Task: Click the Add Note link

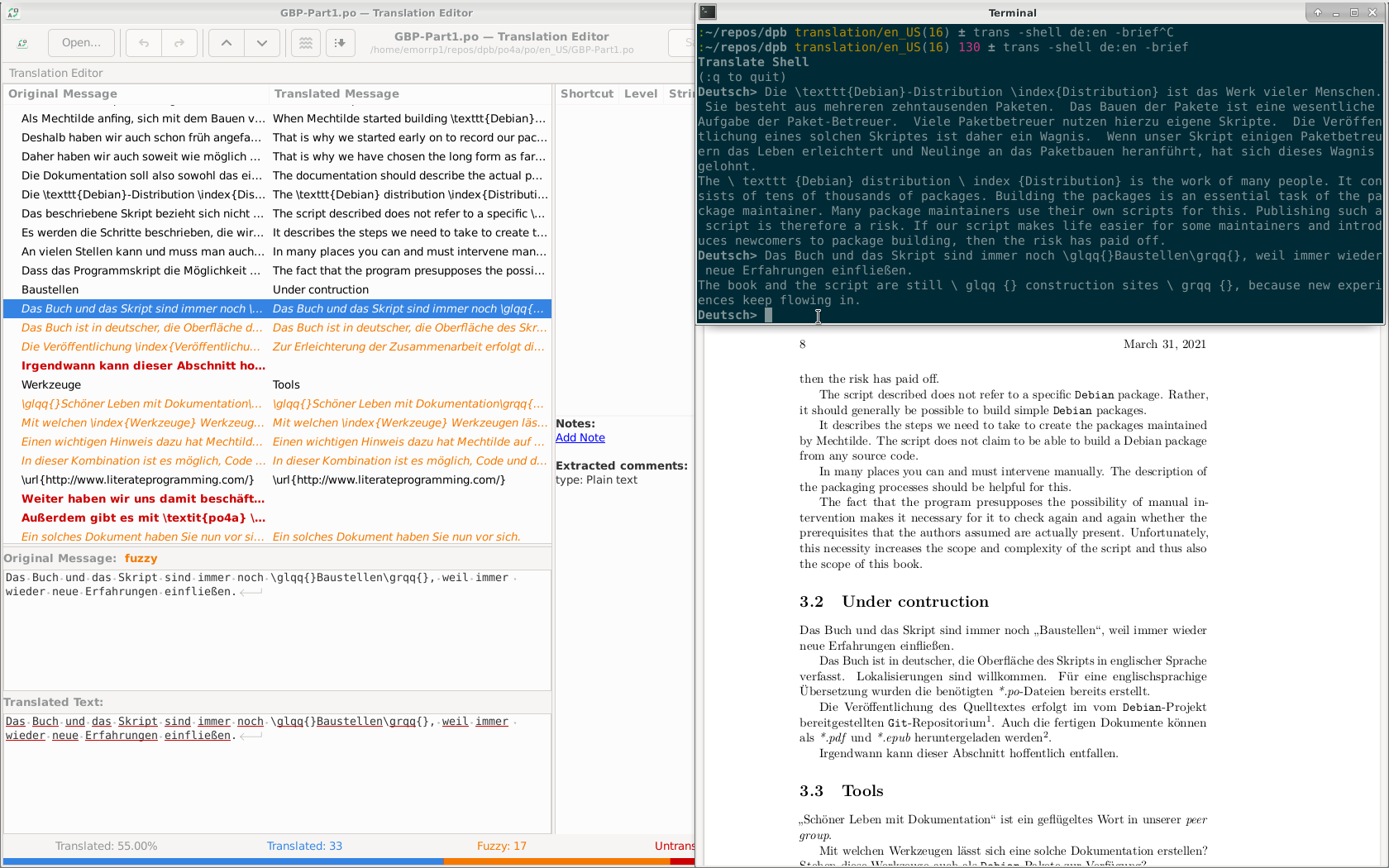Action: pyautogui.click(x=580, y=437)
